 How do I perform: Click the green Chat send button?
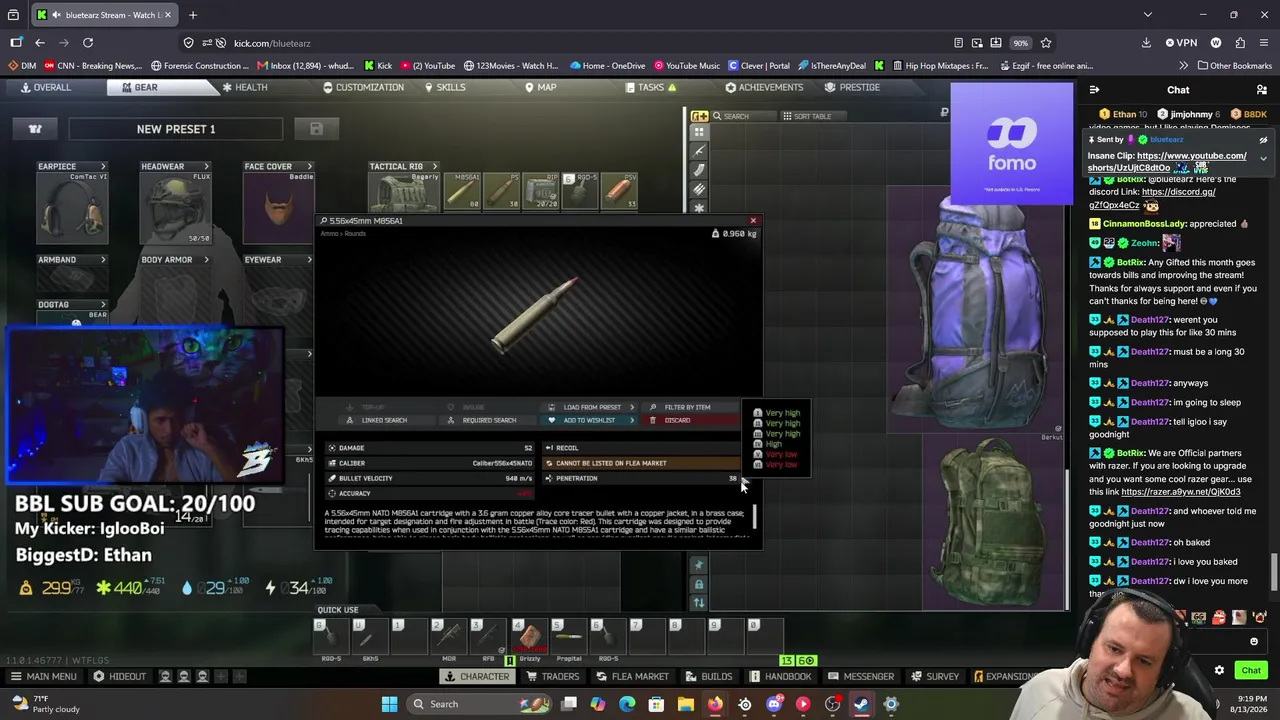click(1251, 670)
